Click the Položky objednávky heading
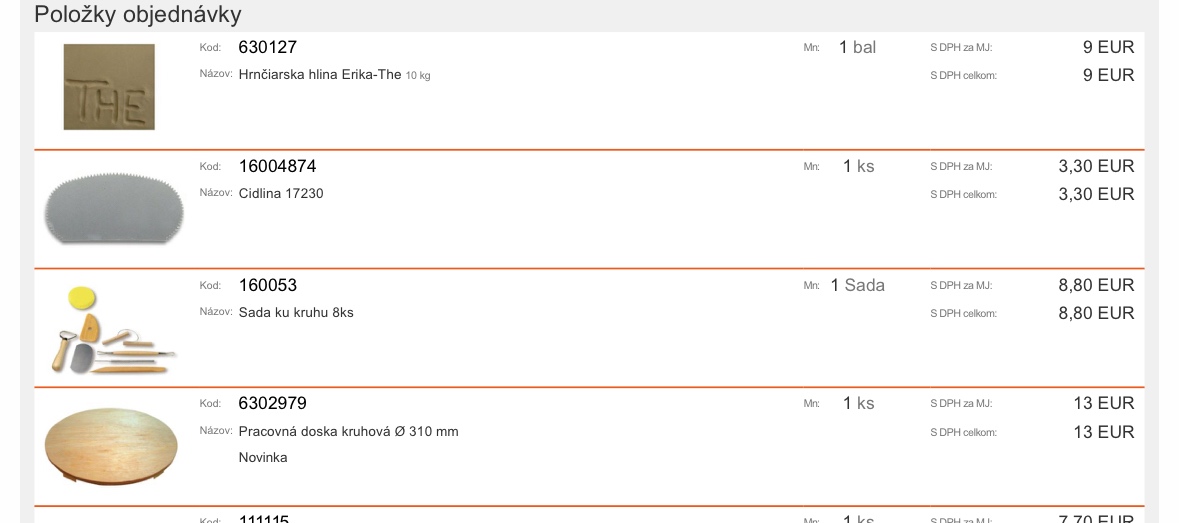Image resolution: width=1179 pixels, height=523 pixels. pos(138,14)
